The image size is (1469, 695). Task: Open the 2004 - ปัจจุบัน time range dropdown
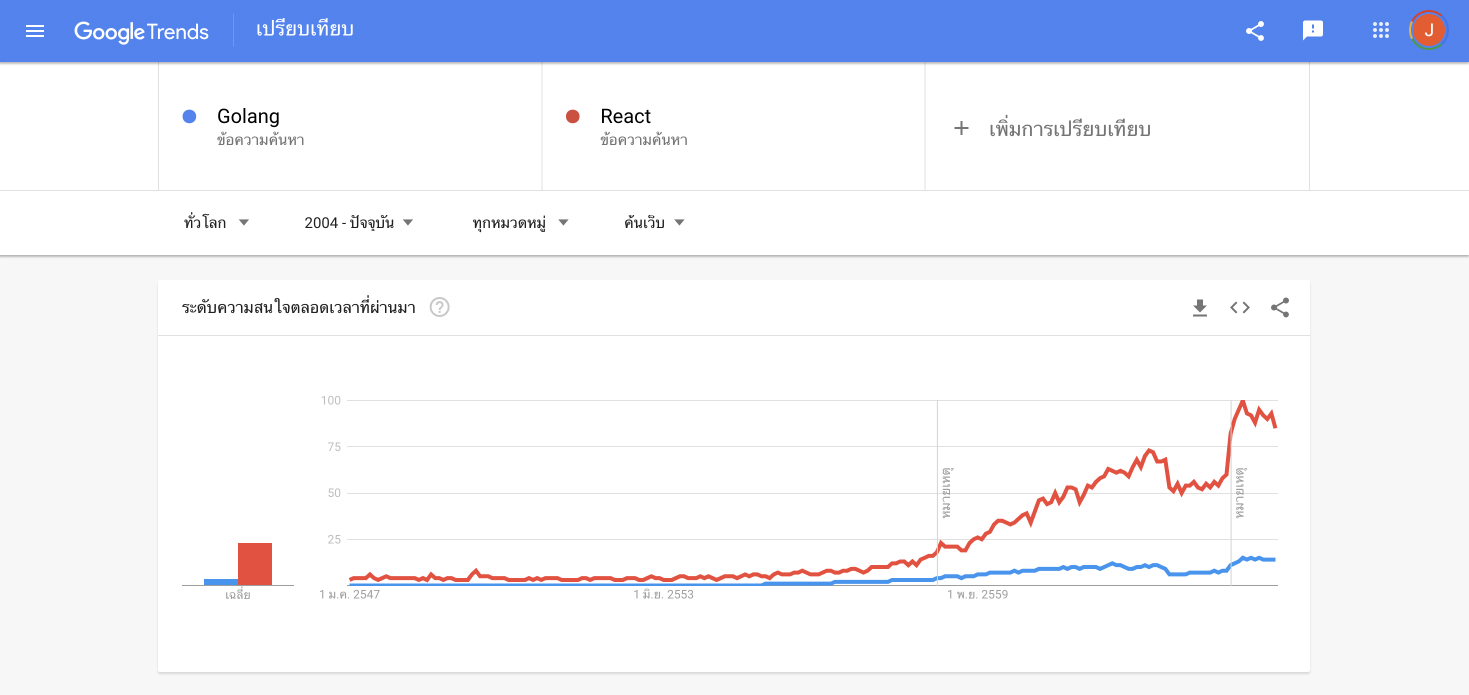click(x=359, y=223)
